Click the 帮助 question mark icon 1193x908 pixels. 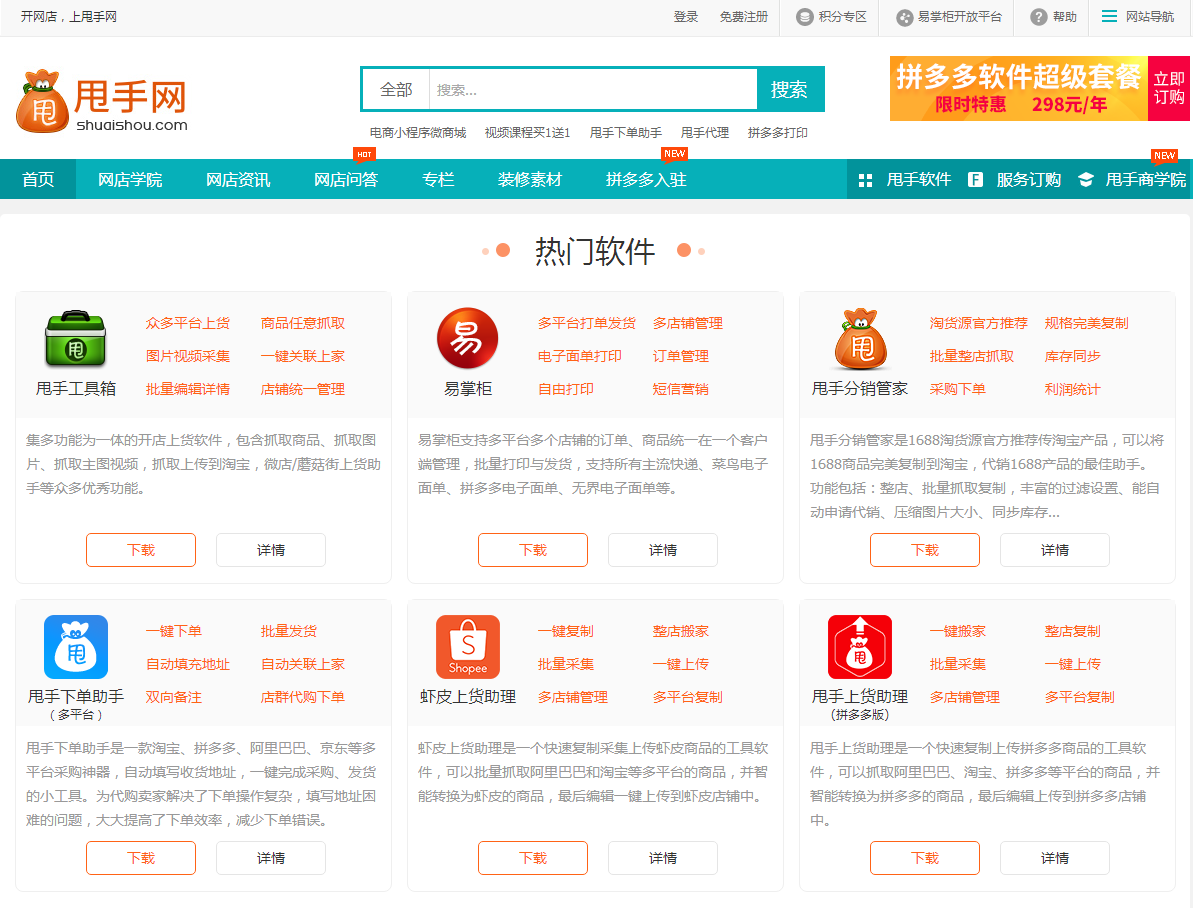point(1038,17)
